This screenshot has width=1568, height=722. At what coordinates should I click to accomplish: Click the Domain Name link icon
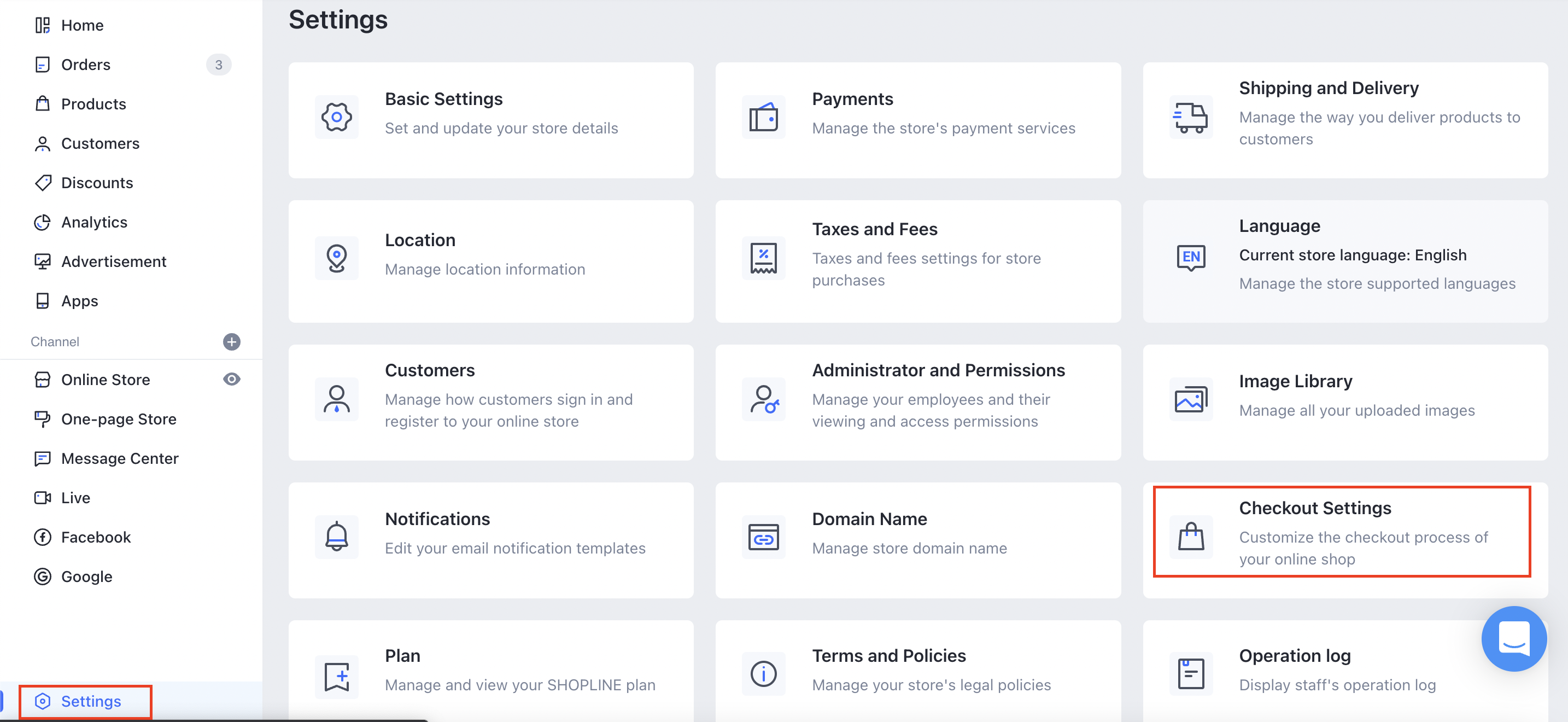point(763,537)
